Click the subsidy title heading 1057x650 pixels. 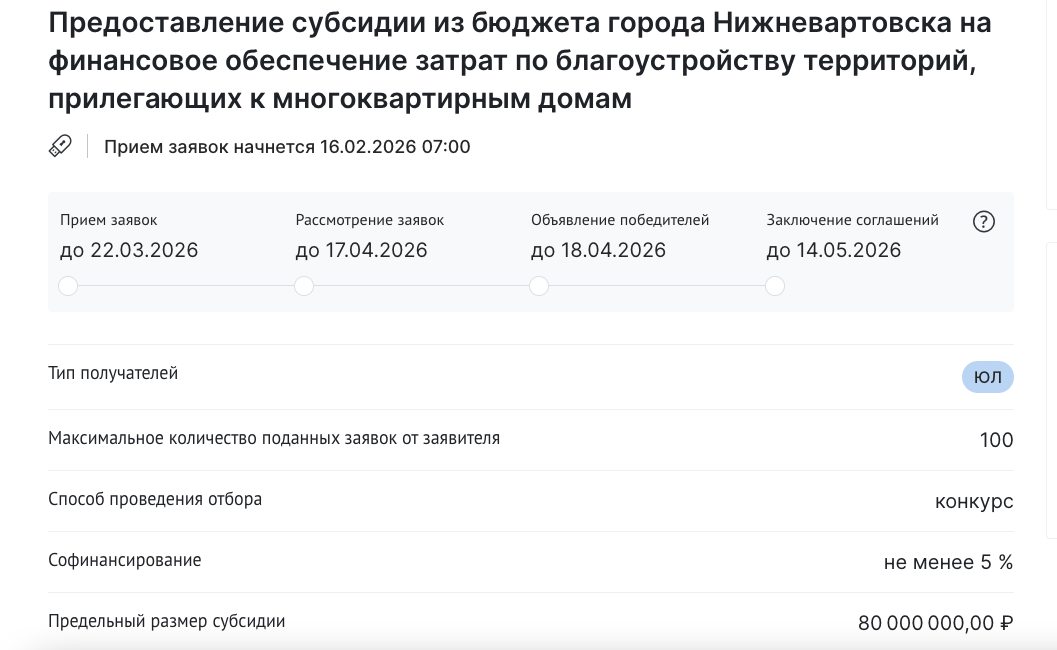point(520,61)
